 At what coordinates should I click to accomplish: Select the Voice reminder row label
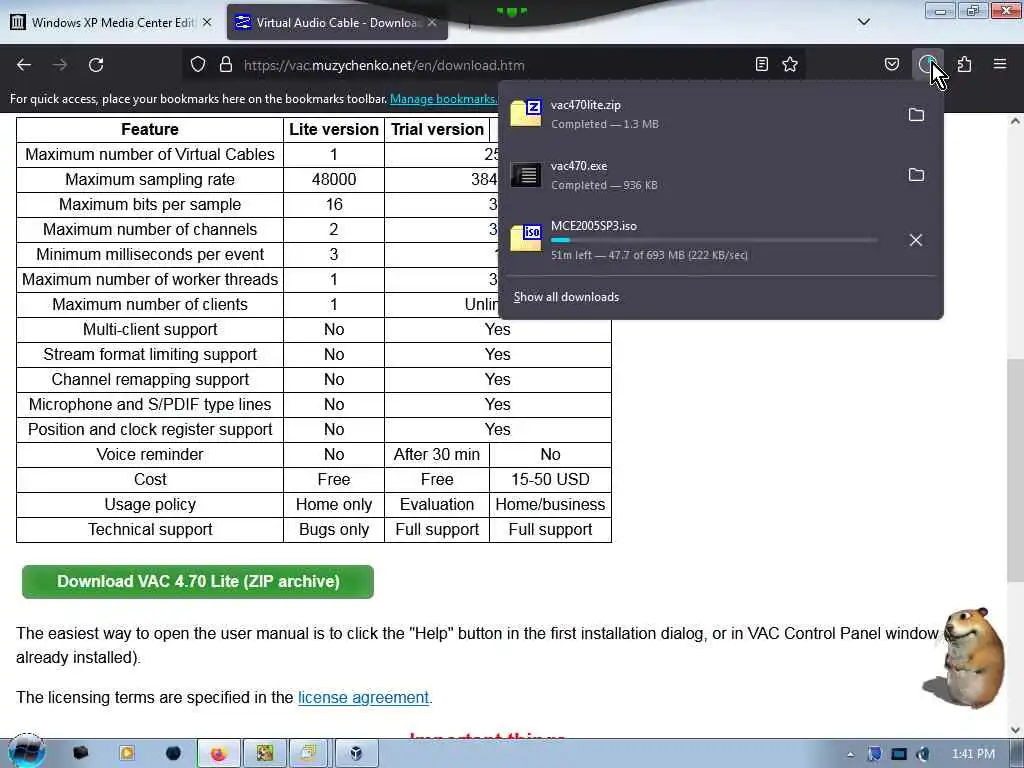click(x=150, y=455)
